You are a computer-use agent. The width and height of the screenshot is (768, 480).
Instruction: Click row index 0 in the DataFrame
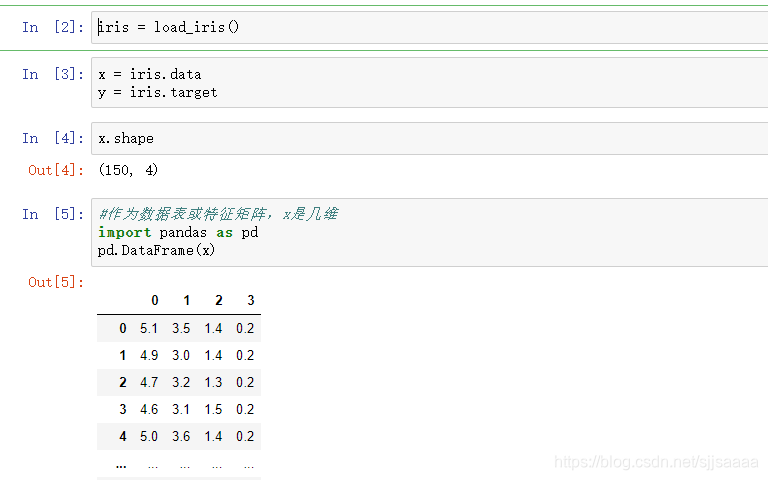pyautogui.click(x=123, y=329)
